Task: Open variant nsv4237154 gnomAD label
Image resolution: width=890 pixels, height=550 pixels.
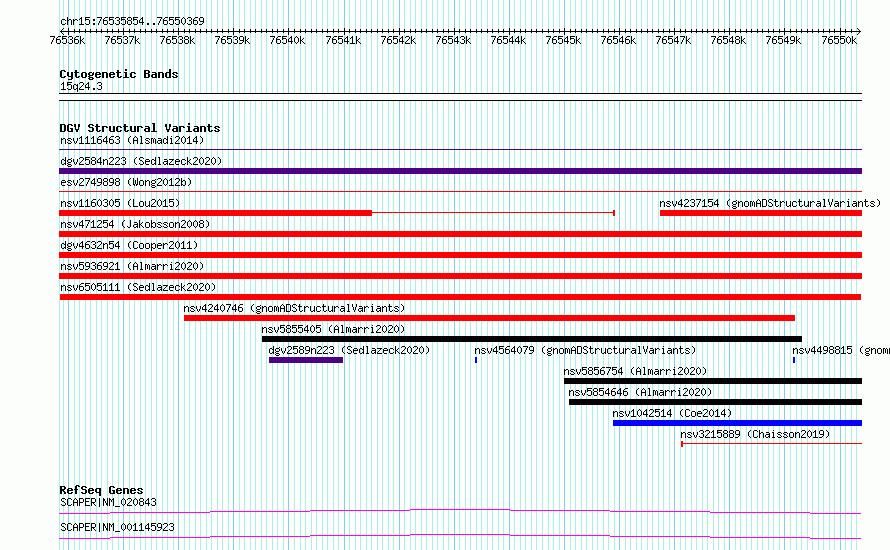Action: pos(770,203)
